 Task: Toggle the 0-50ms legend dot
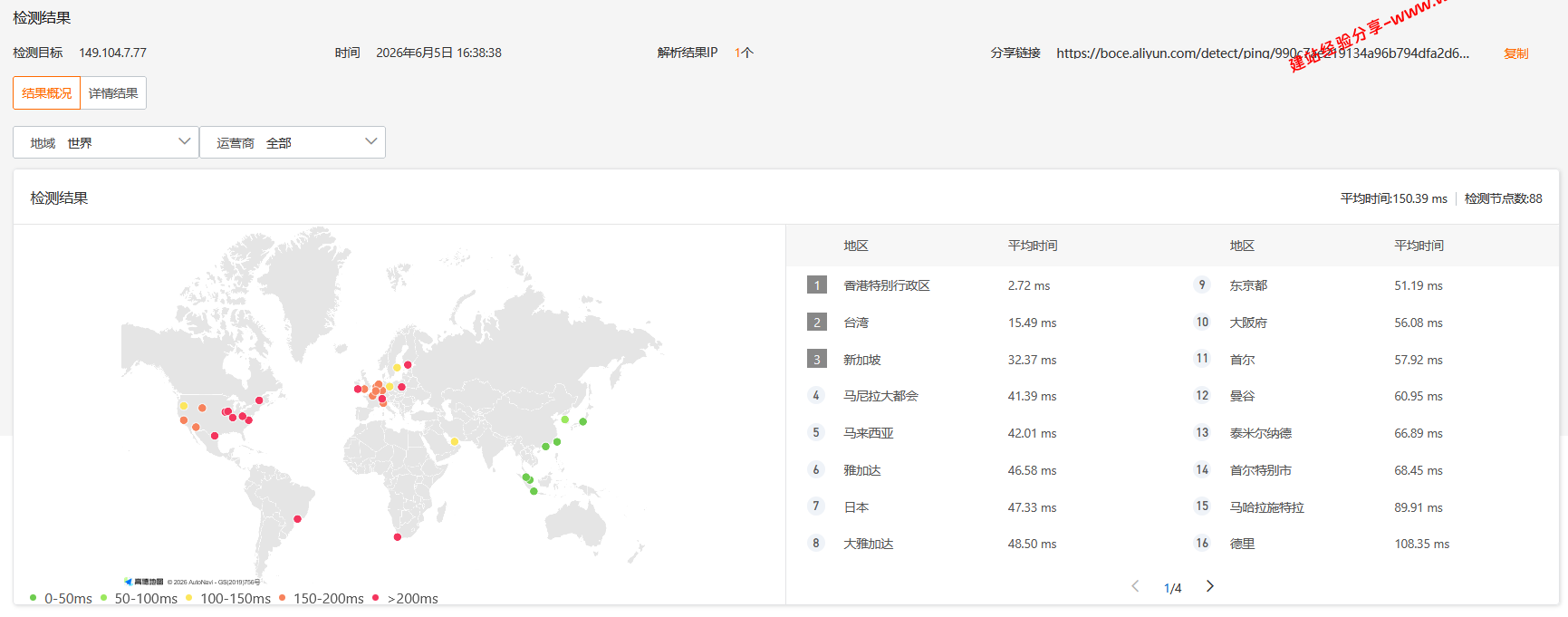34,597
